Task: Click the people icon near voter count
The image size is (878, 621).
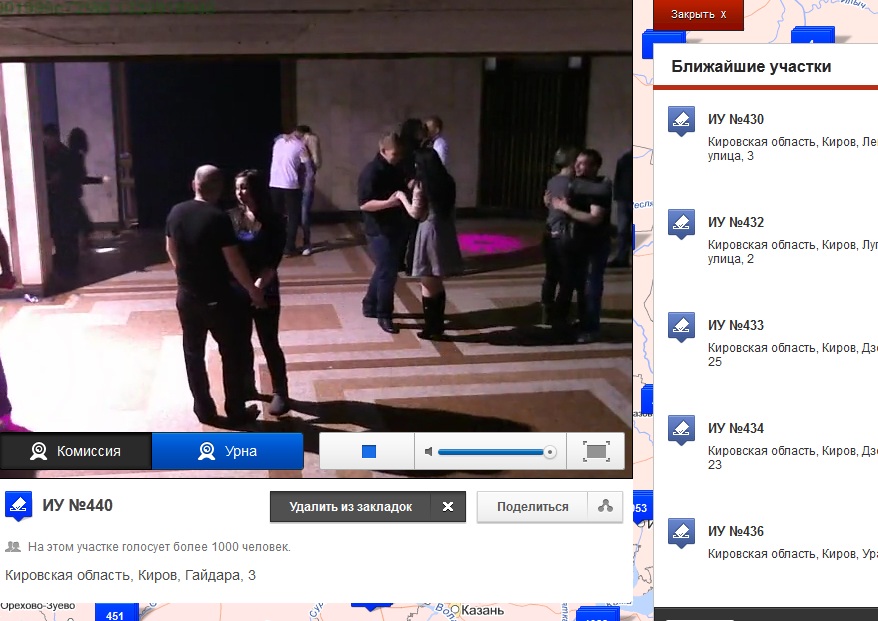Action: click(x=13, y=547)
